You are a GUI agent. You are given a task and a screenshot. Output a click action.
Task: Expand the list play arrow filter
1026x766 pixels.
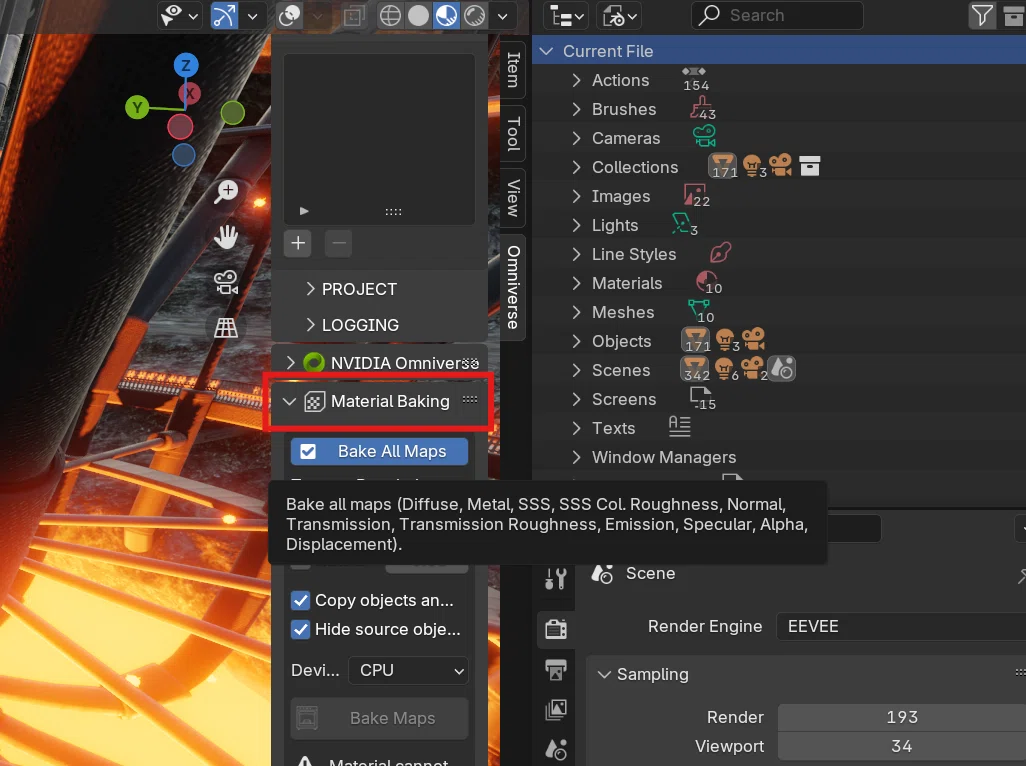304,211
